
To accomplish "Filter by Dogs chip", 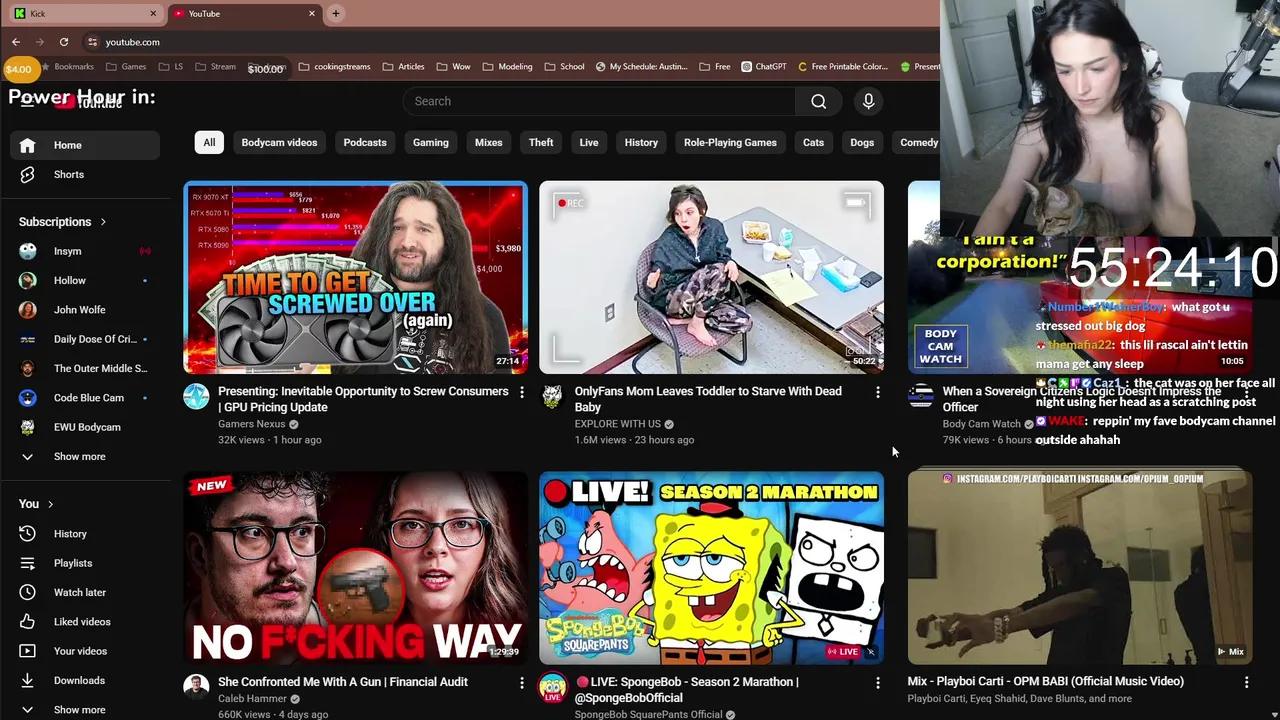I will pyautogui.click(x=862, y=142).
